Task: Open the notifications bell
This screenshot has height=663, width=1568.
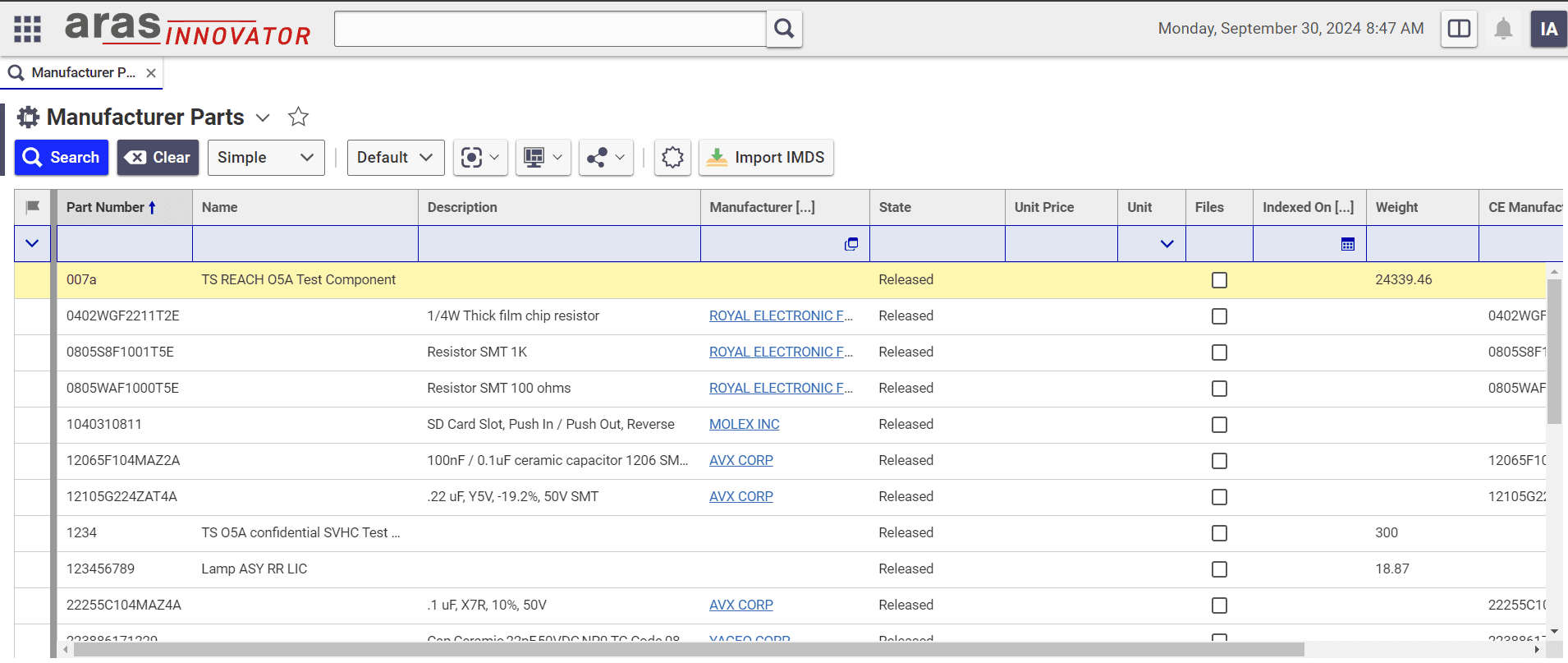Action: 1503,29
